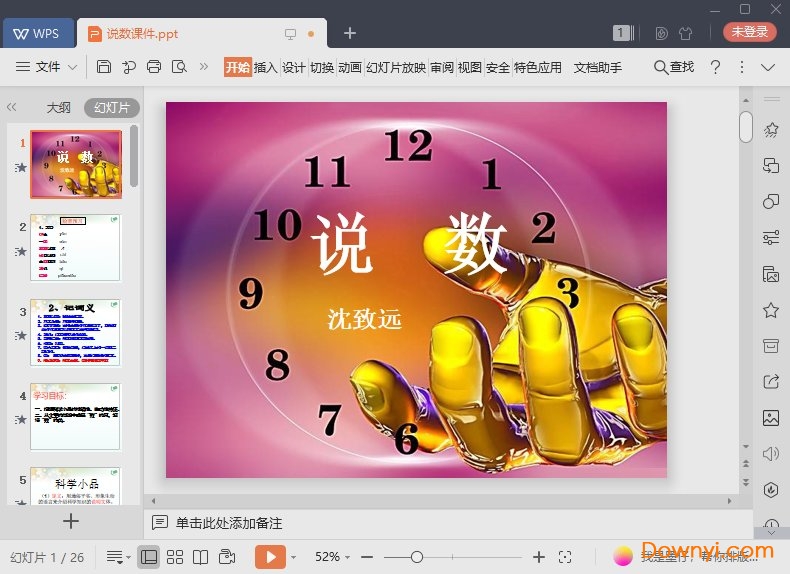Click 单击此处添加备注 notes field
The width and height of the screenshot is (790, 574).
(x=229, y=523)
